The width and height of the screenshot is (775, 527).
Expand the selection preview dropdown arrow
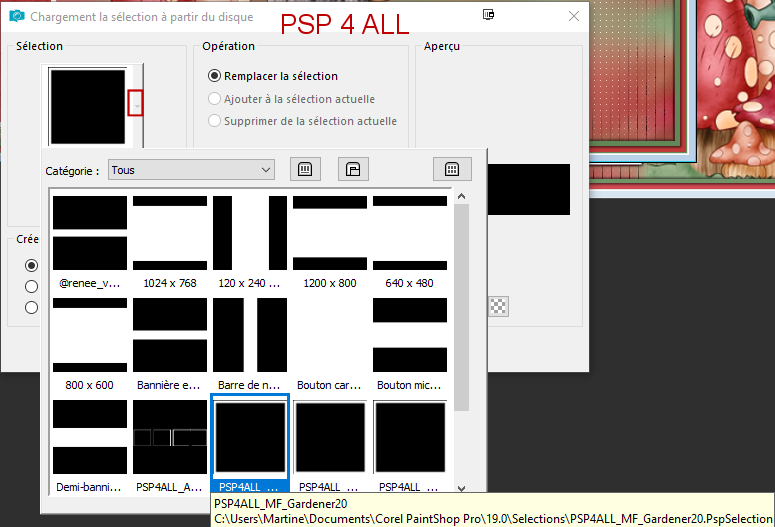[136, 102]
